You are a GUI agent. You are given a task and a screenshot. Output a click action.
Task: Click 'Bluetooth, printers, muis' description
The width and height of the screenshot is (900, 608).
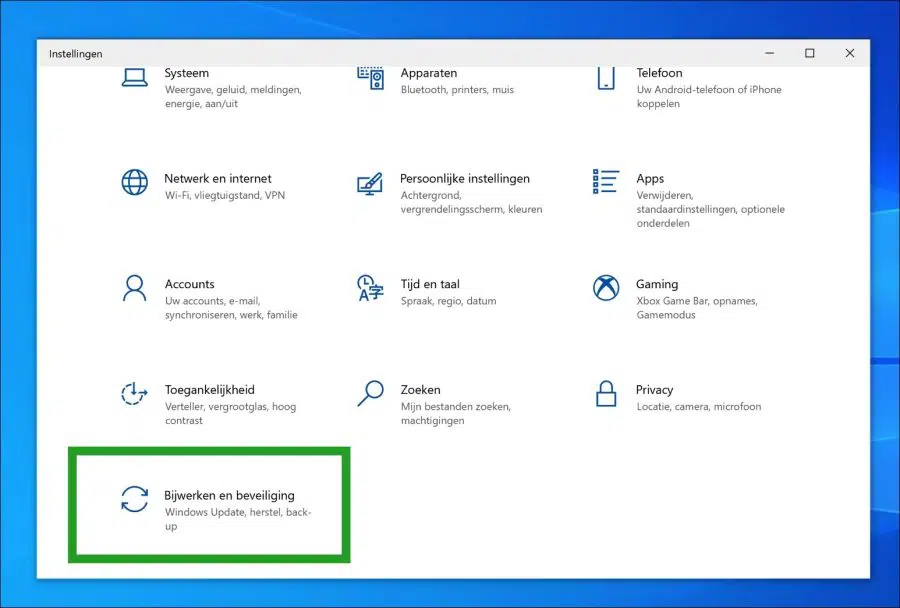457,90
